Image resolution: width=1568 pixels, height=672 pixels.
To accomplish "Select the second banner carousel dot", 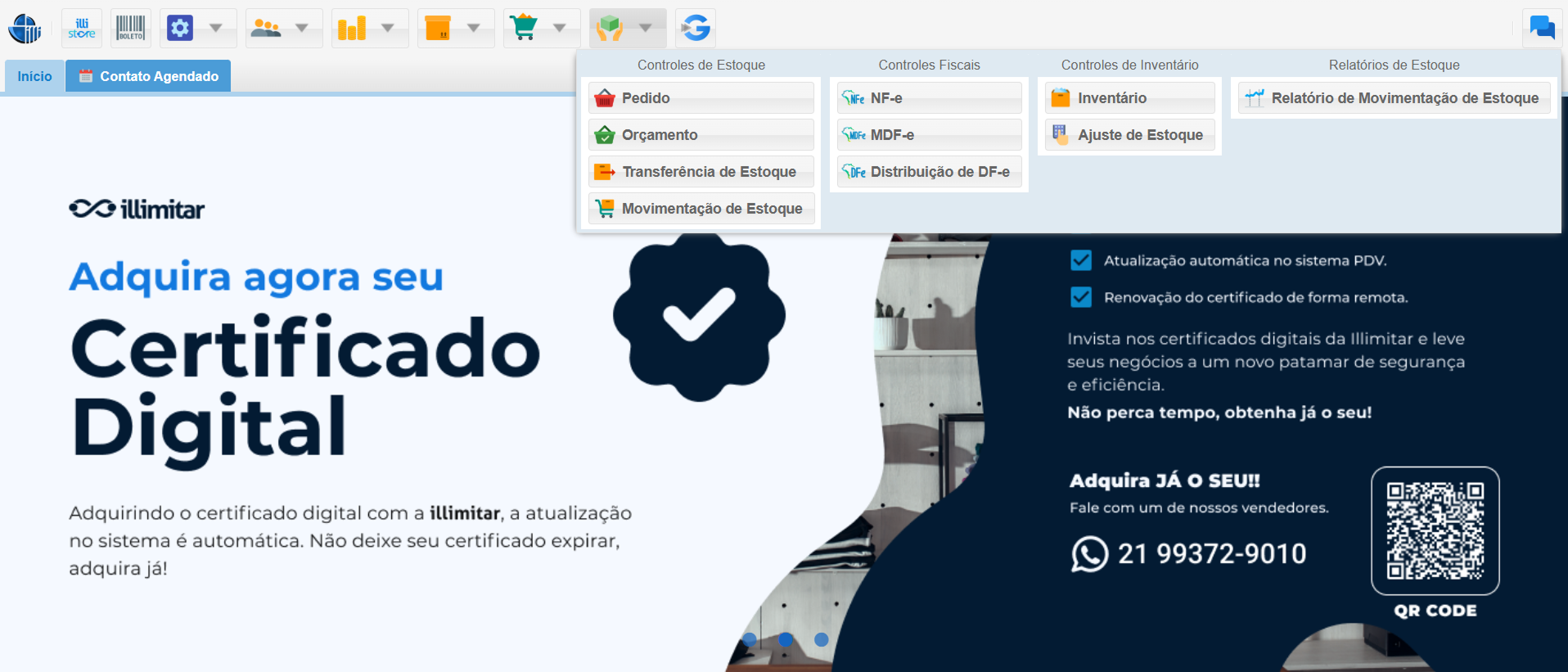I will (786, 639).
